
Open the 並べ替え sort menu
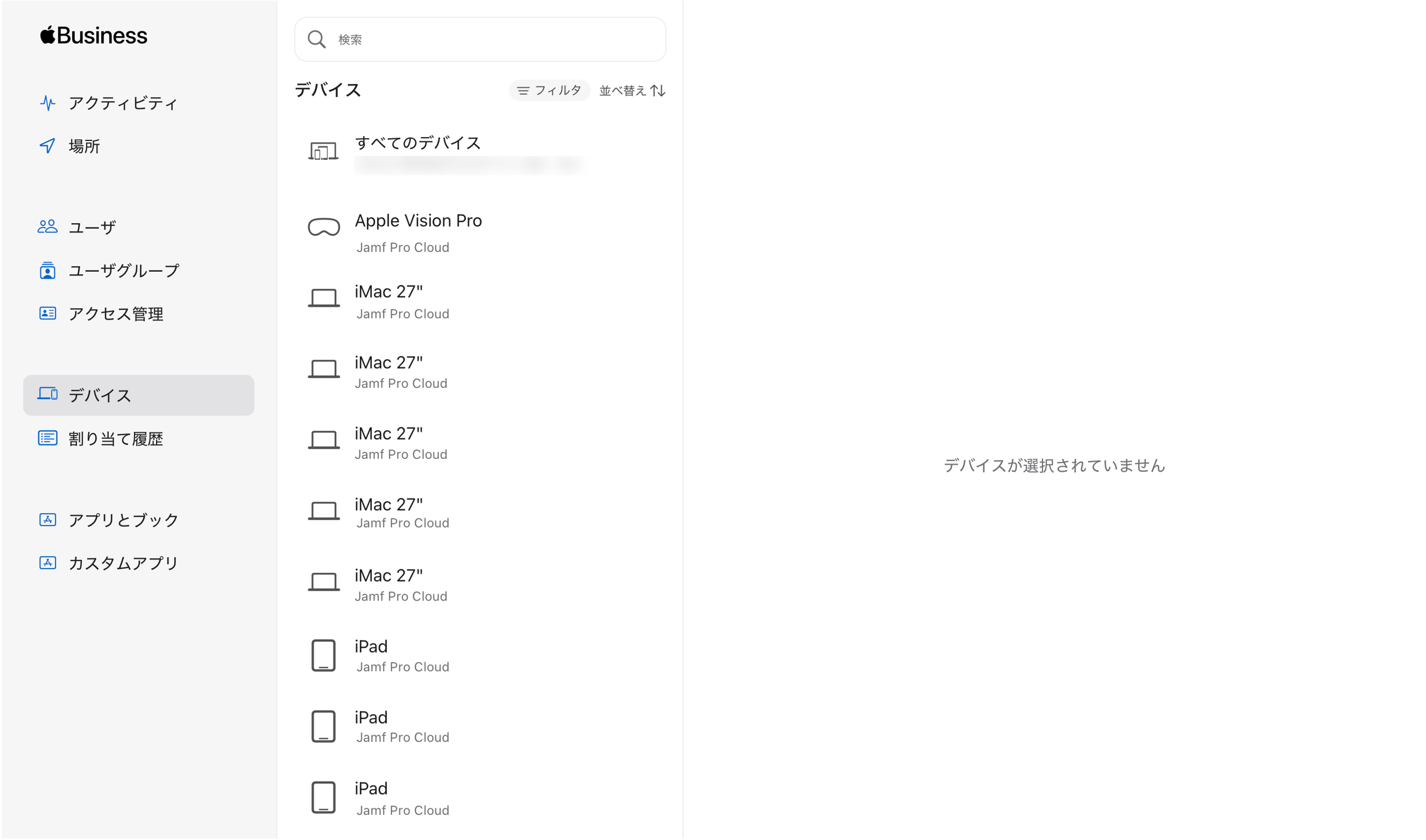pyautogui.click(x=632, y=90)
